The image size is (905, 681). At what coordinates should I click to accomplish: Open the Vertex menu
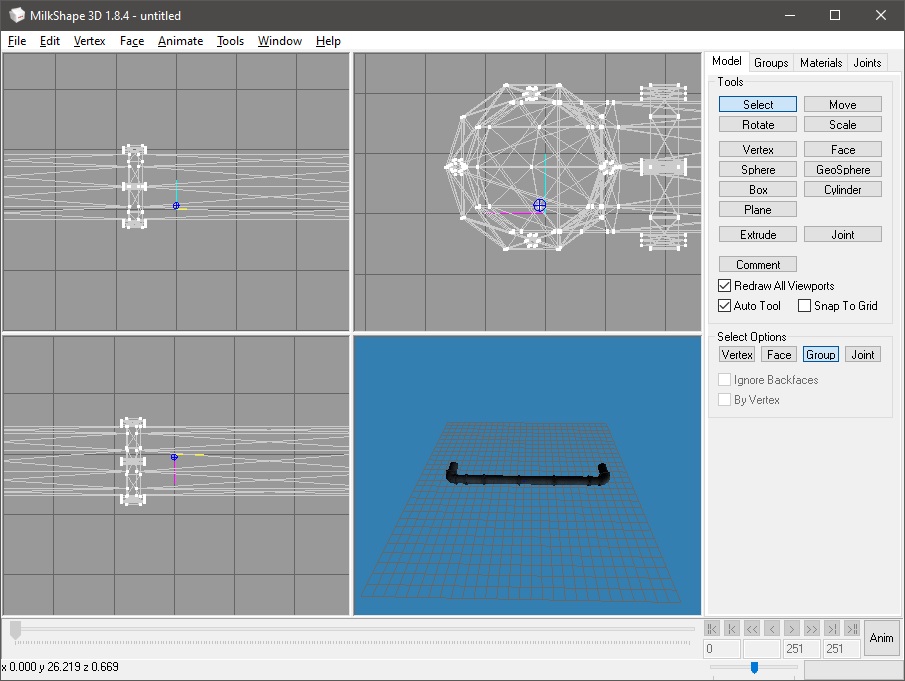click(x=89, y=41)
